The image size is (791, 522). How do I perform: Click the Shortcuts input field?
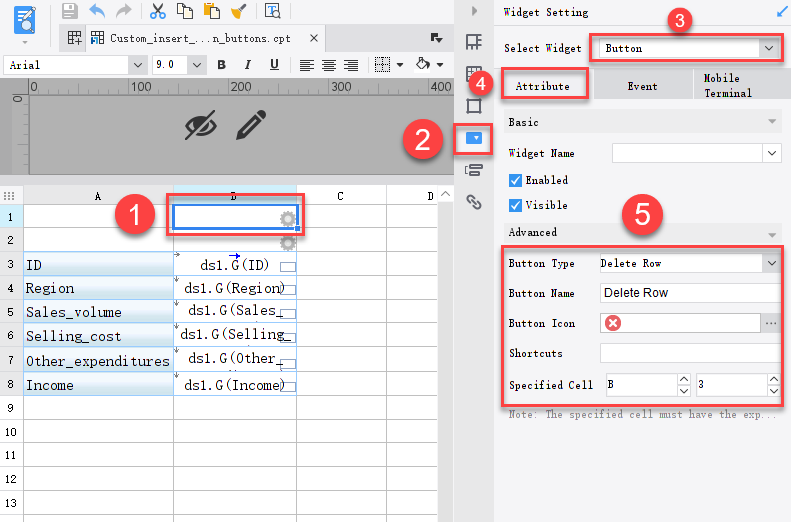click(690, 353)
